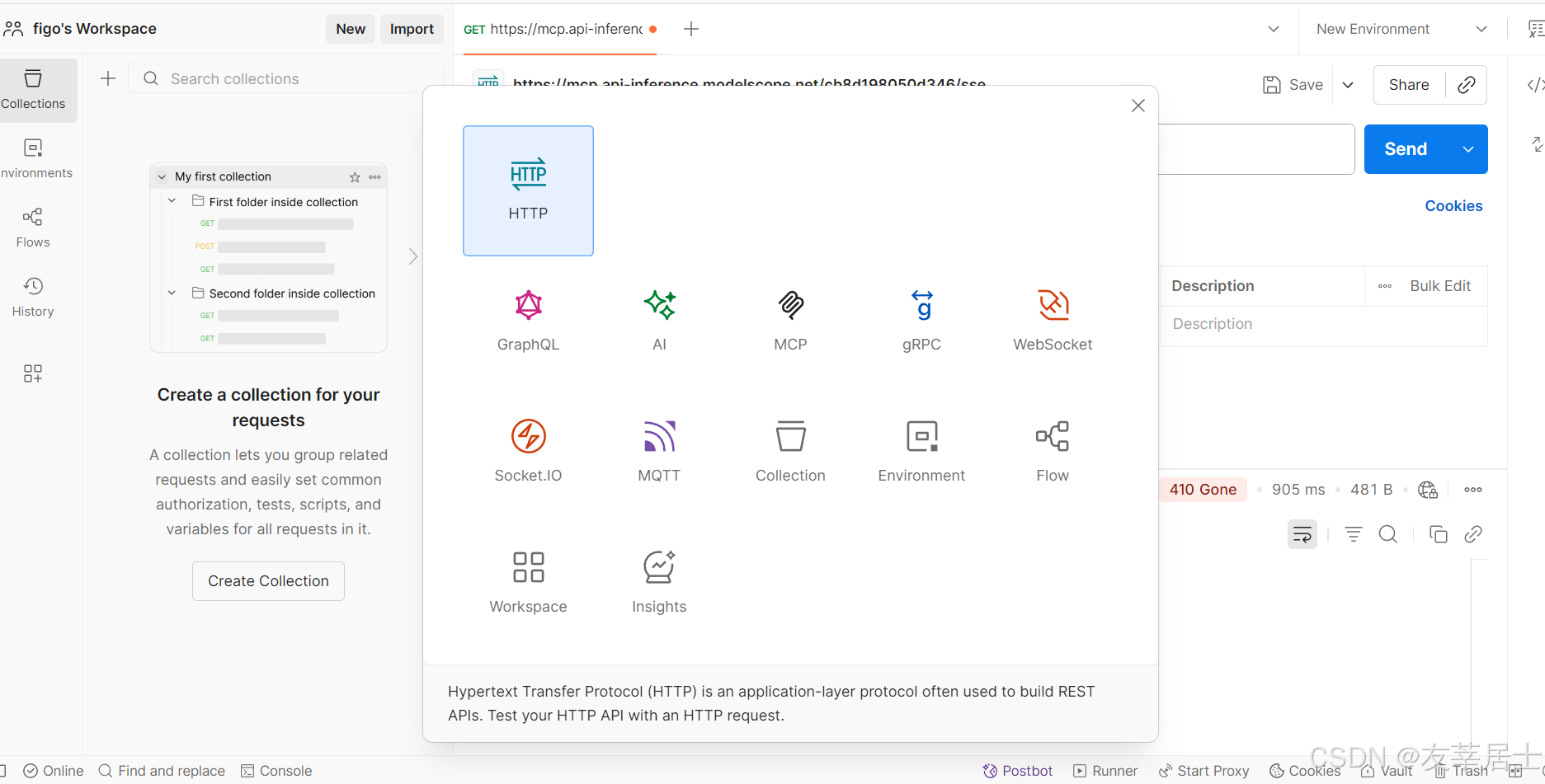This screenshot has width=1545, height=784.
Task: Create a new Collection from the dialog
Action: (x=790, y=452)
